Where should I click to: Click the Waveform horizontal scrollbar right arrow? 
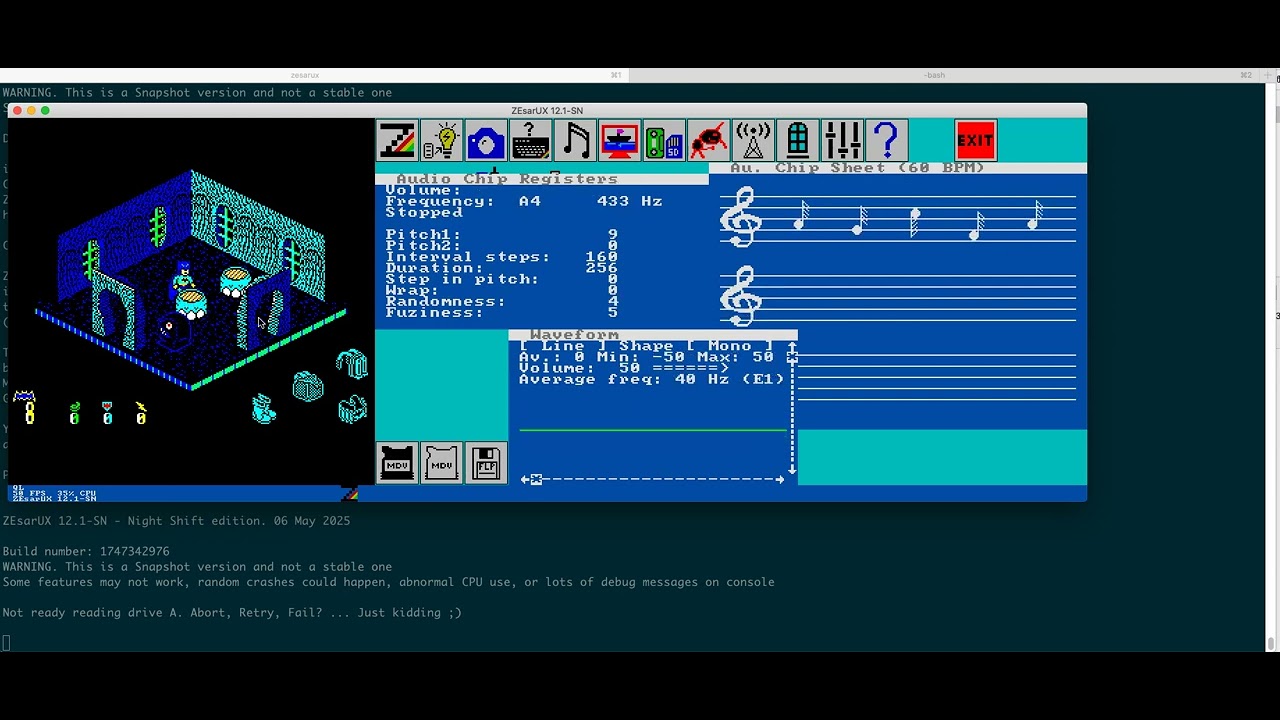[x=780, y=479]
